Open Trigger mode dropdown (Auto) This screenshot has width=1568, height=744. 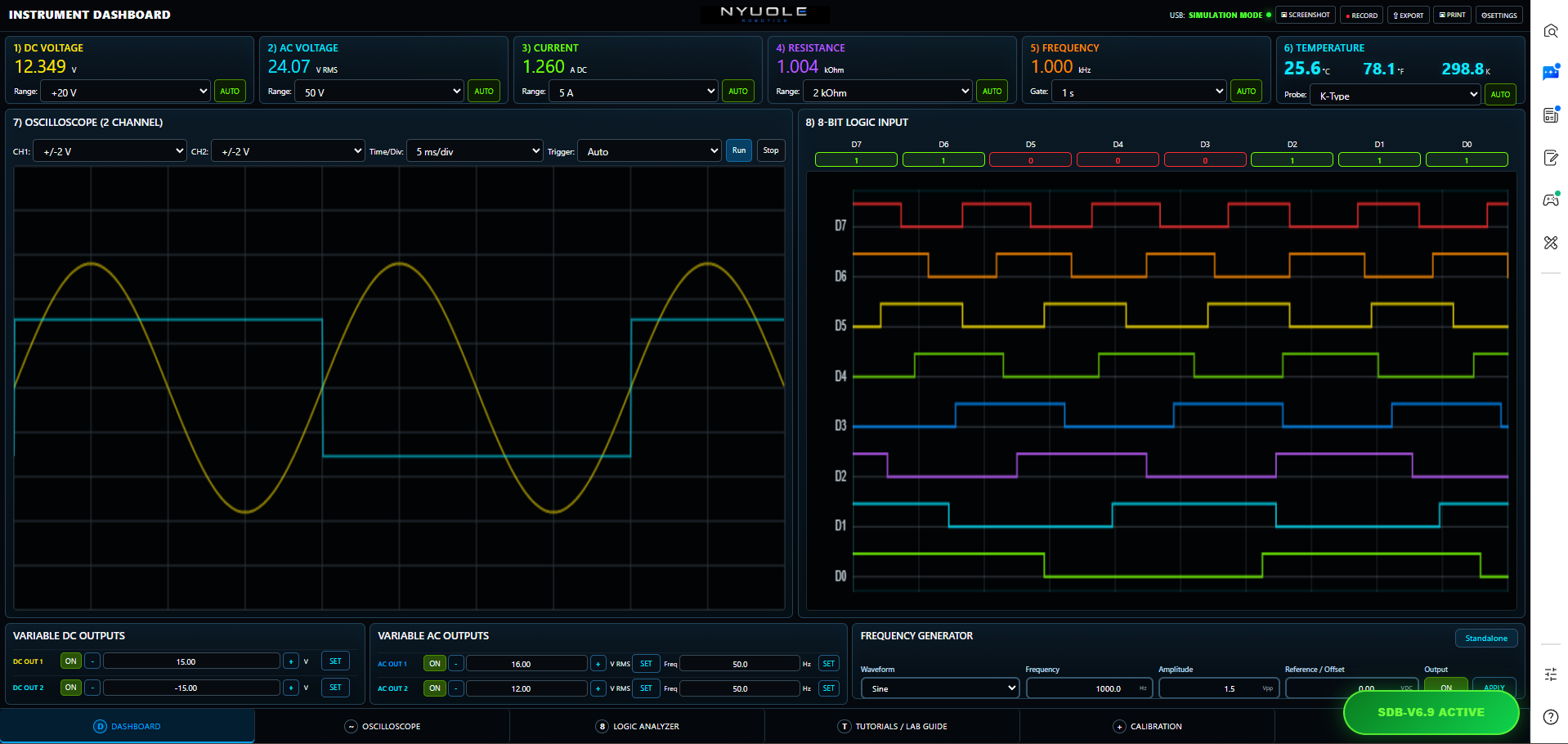click(649, 151)
